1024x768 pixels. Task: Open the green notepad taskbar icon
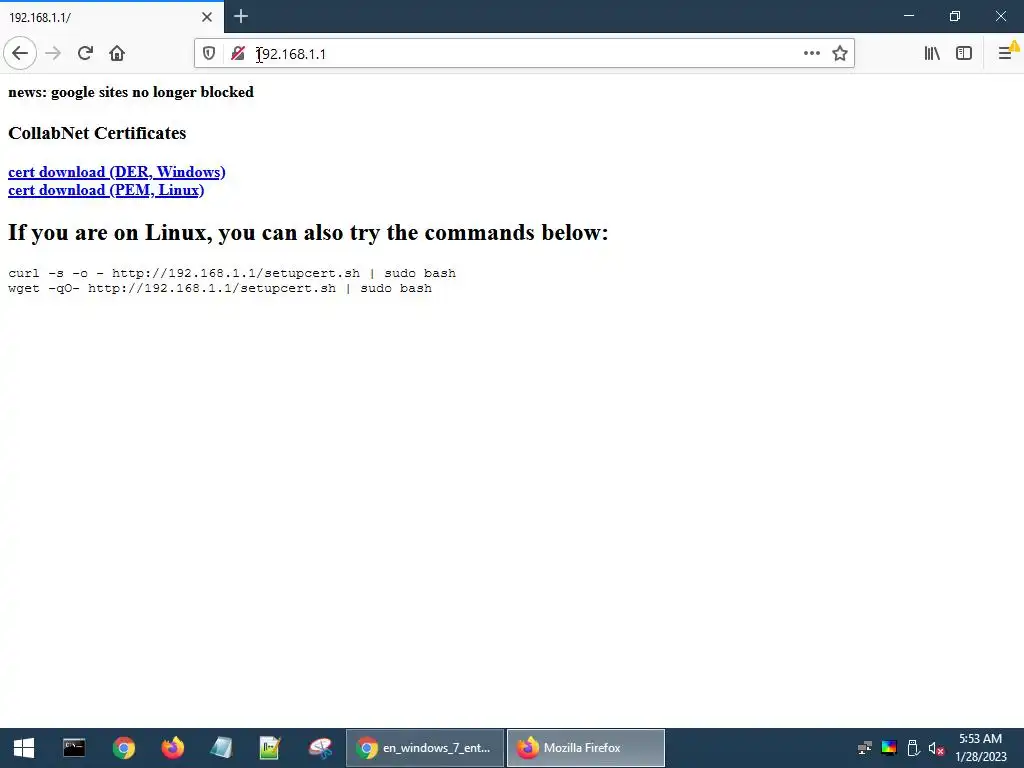coord(270,748)
